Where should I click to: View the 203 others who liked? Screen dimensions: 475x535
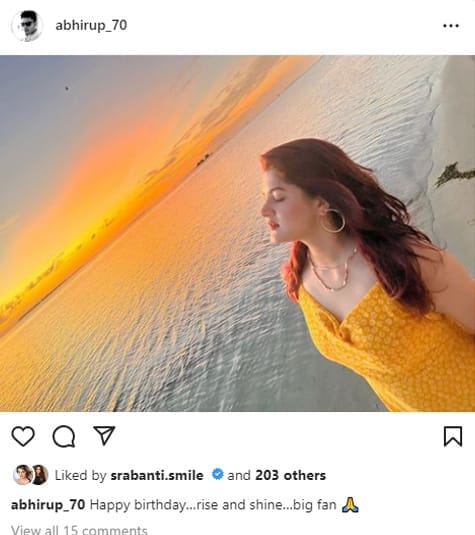click(x=290, y=475)
